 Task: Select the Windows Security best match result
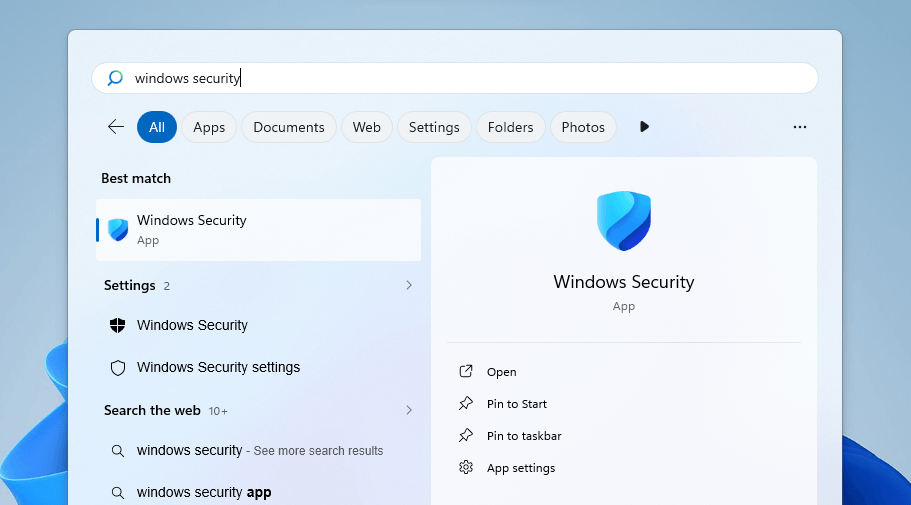(259, 230)
